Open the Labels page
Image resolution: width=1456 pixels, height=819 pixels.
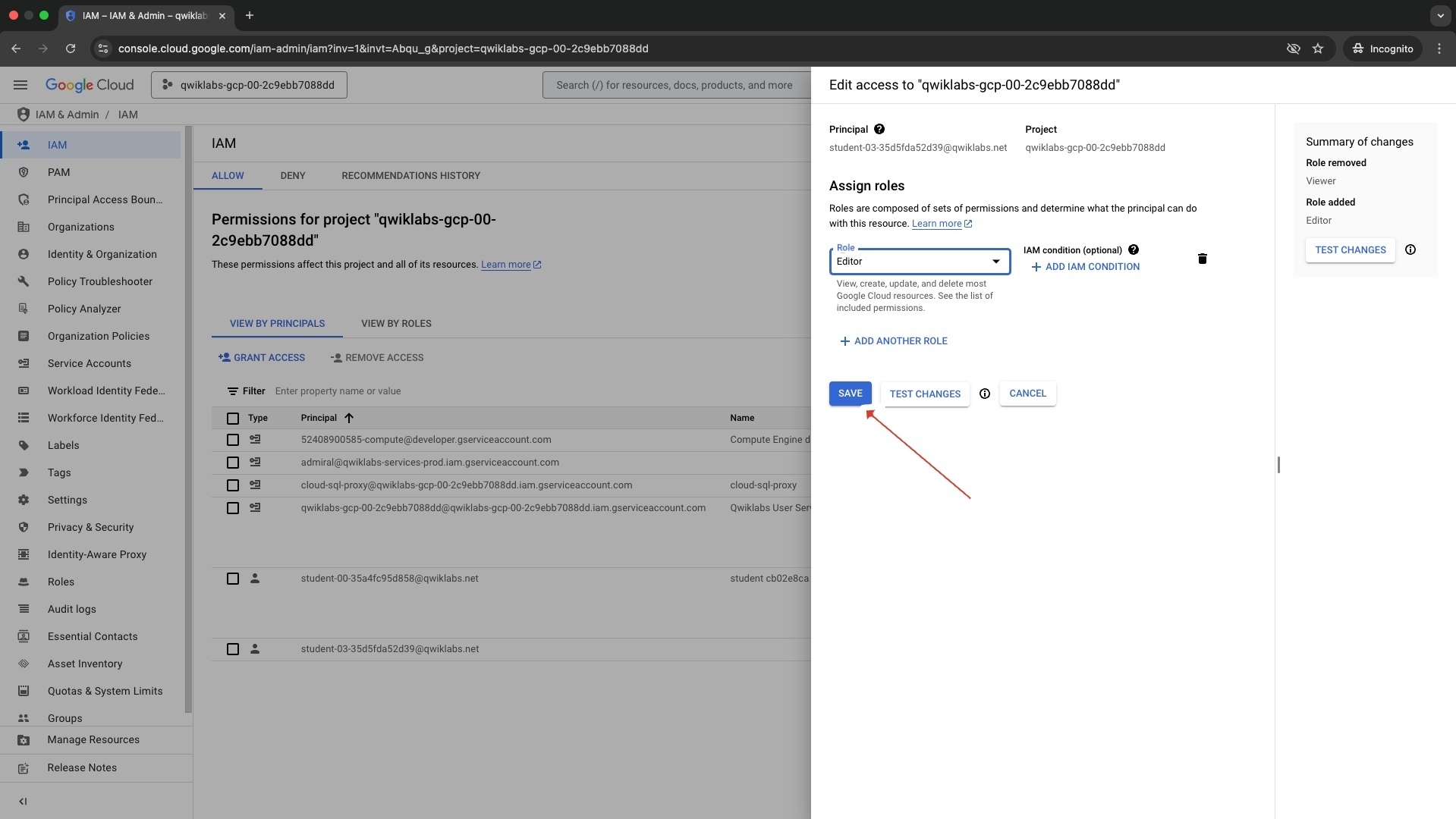coord(91,445)
